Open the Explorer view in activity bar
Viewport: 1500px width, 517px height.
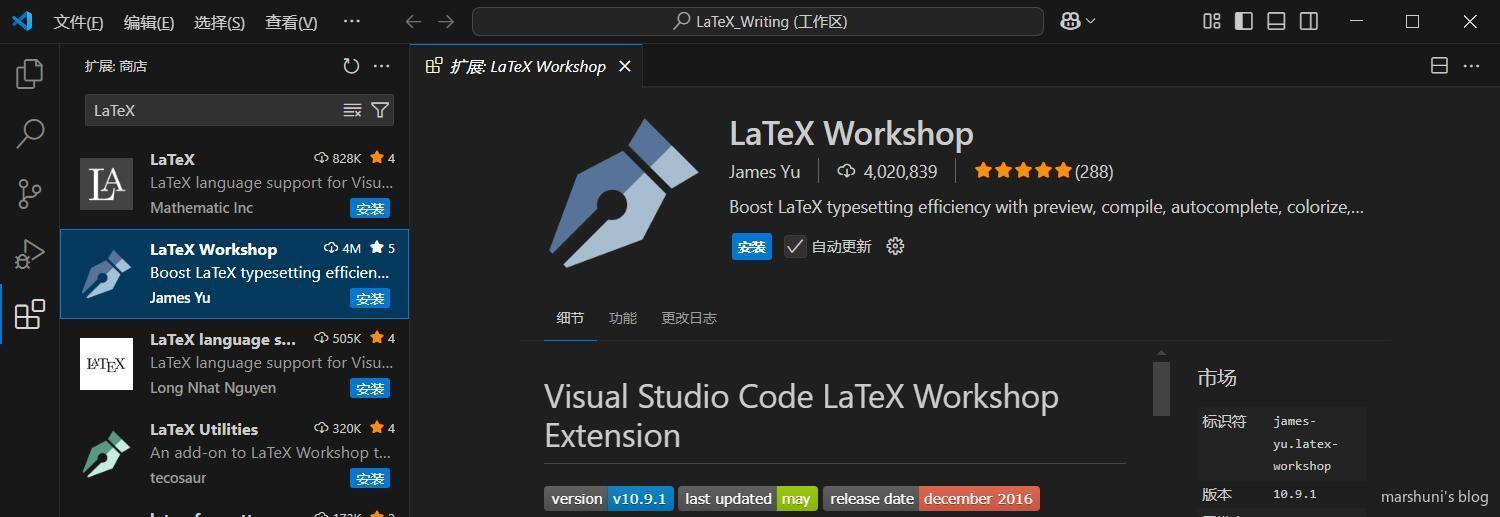tap(30, 73)
